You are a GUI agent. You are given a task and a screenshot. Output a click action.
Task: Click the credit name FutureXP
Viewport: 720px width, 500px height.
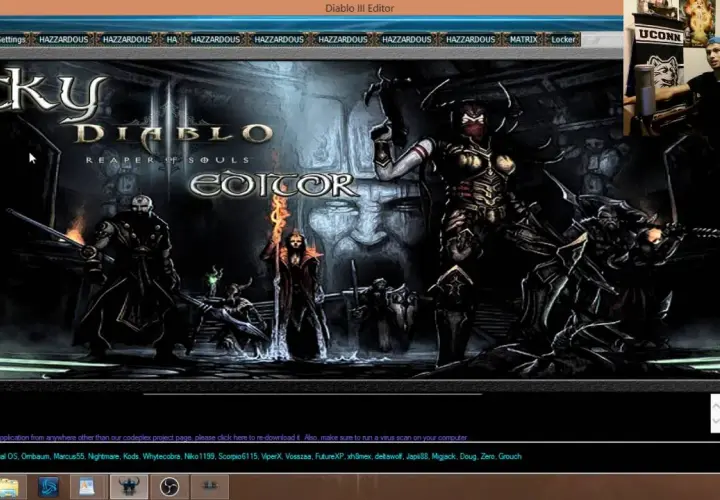point(329,456)
